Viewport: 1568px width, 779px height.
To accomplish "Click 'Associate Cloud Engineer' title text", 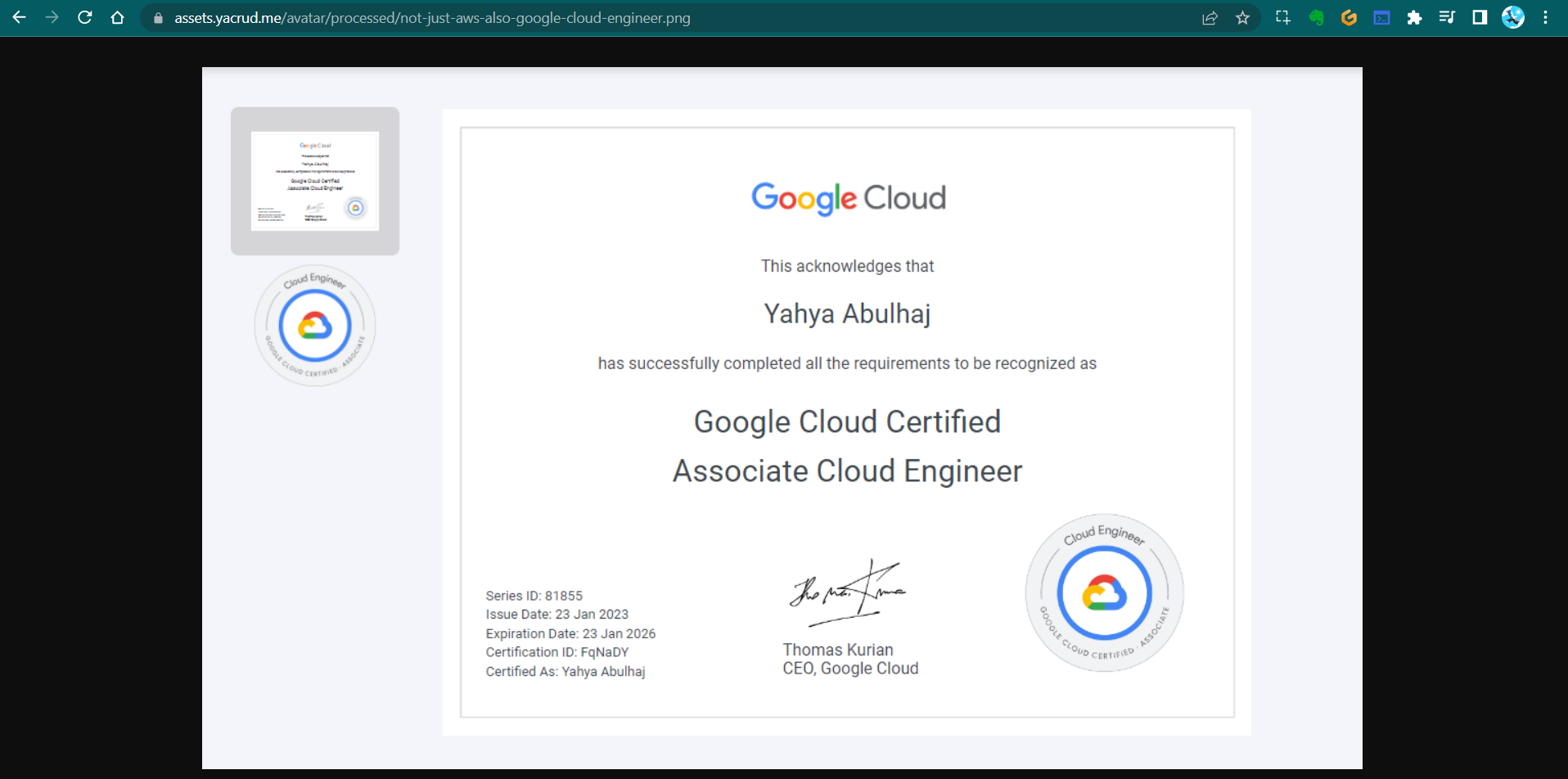I will click(847, 471).
